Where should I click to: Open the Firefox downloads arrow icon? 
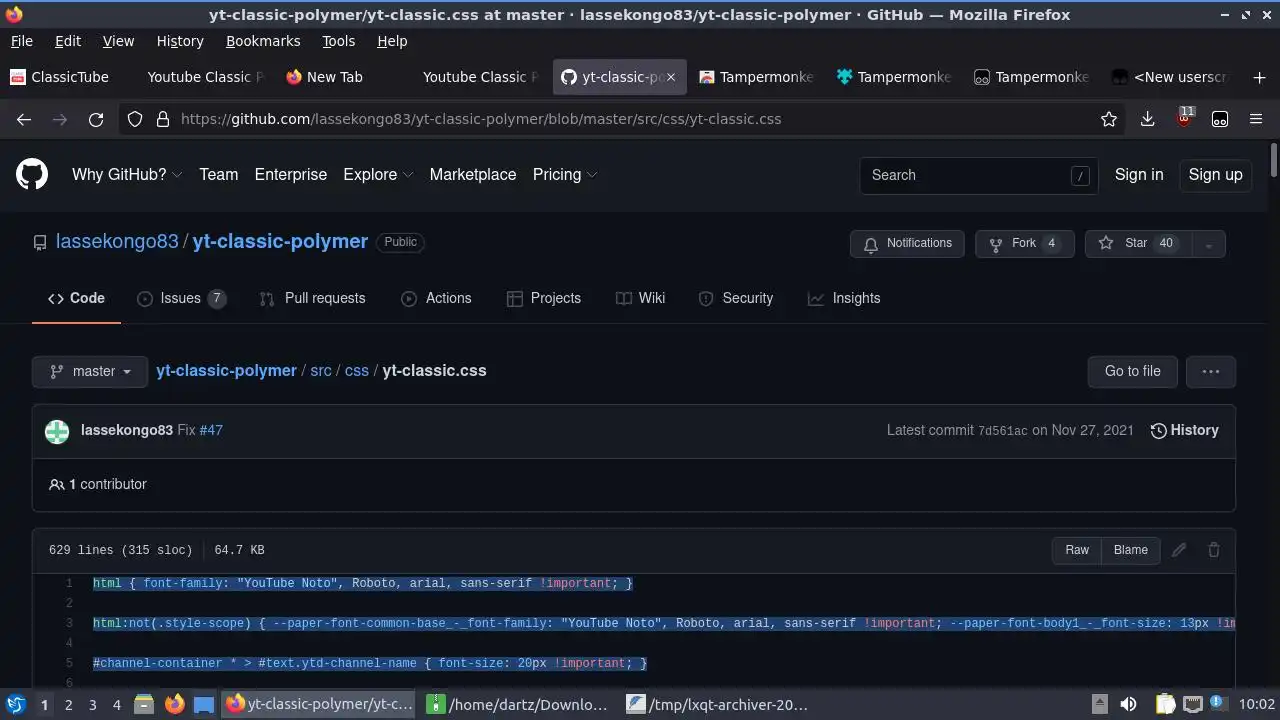pos(1147,119)
